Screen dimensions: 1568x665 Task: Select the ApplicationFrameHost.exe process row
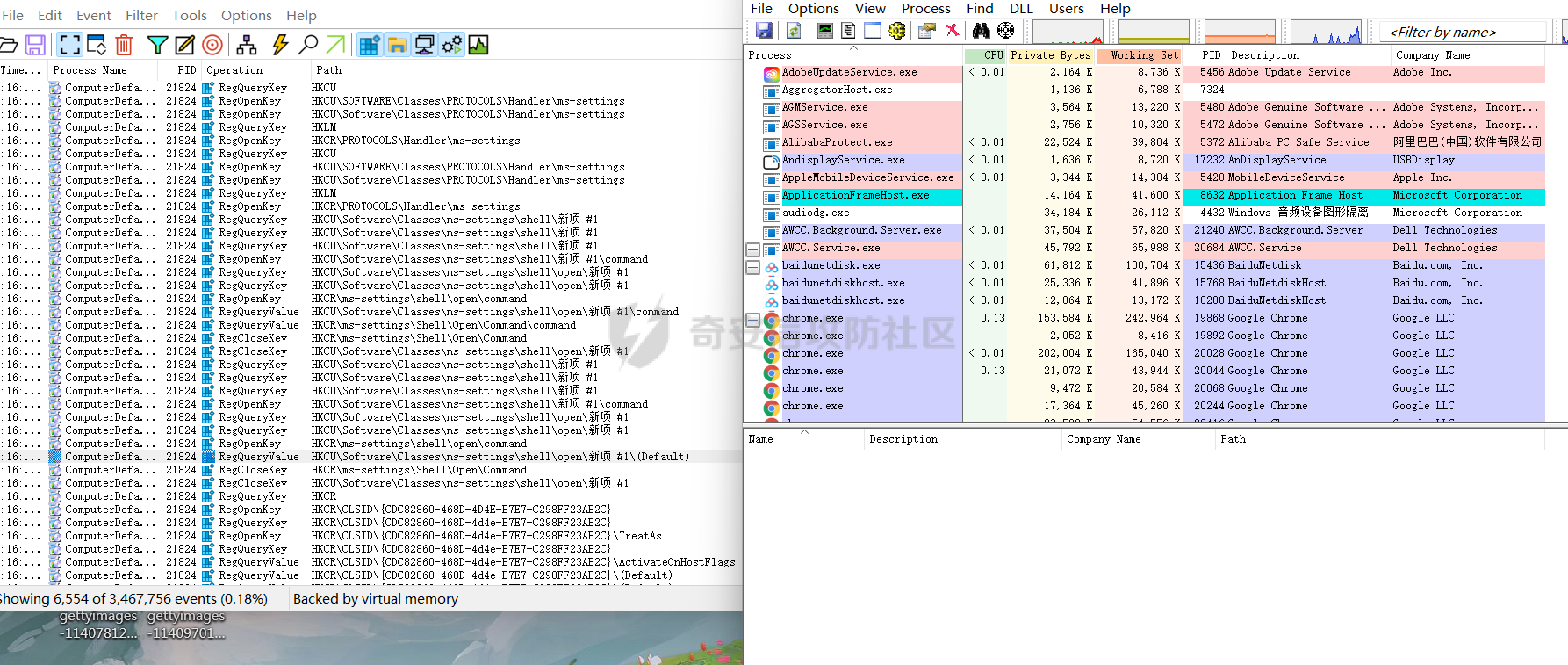click(1145, 196)
